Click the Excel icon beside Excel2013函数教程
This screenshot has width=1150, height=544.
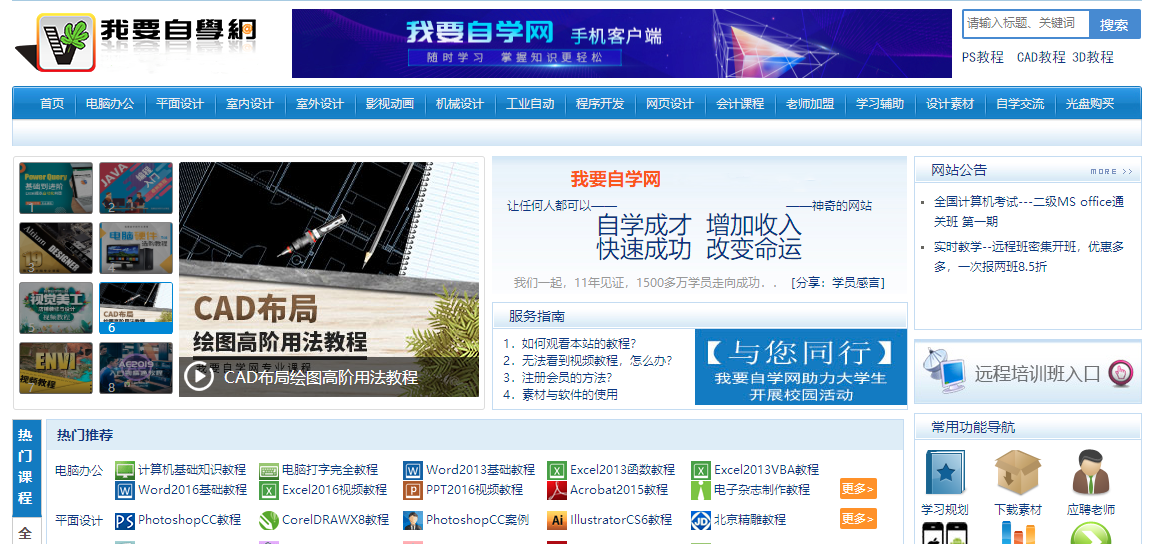click(558, 470)
